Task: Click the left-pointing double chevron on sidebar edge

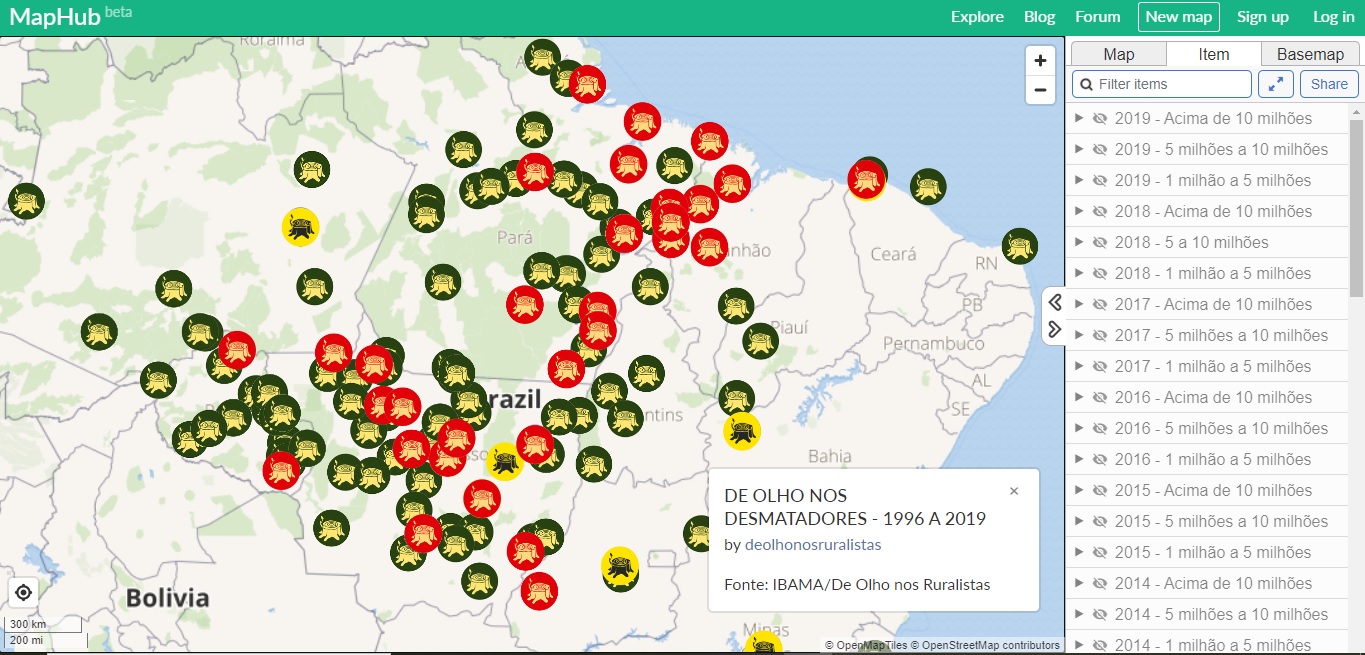Action: 1055,302
